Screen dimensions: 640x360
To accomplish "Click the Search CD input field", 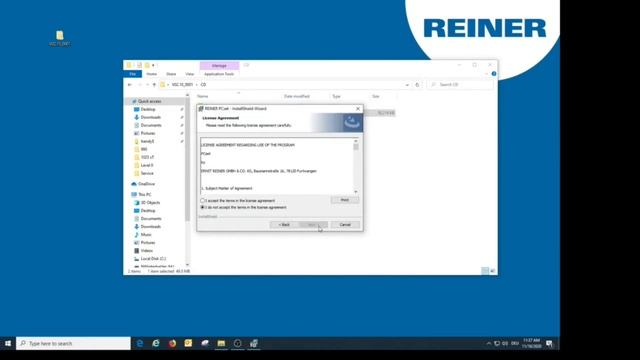I will 460,84.
